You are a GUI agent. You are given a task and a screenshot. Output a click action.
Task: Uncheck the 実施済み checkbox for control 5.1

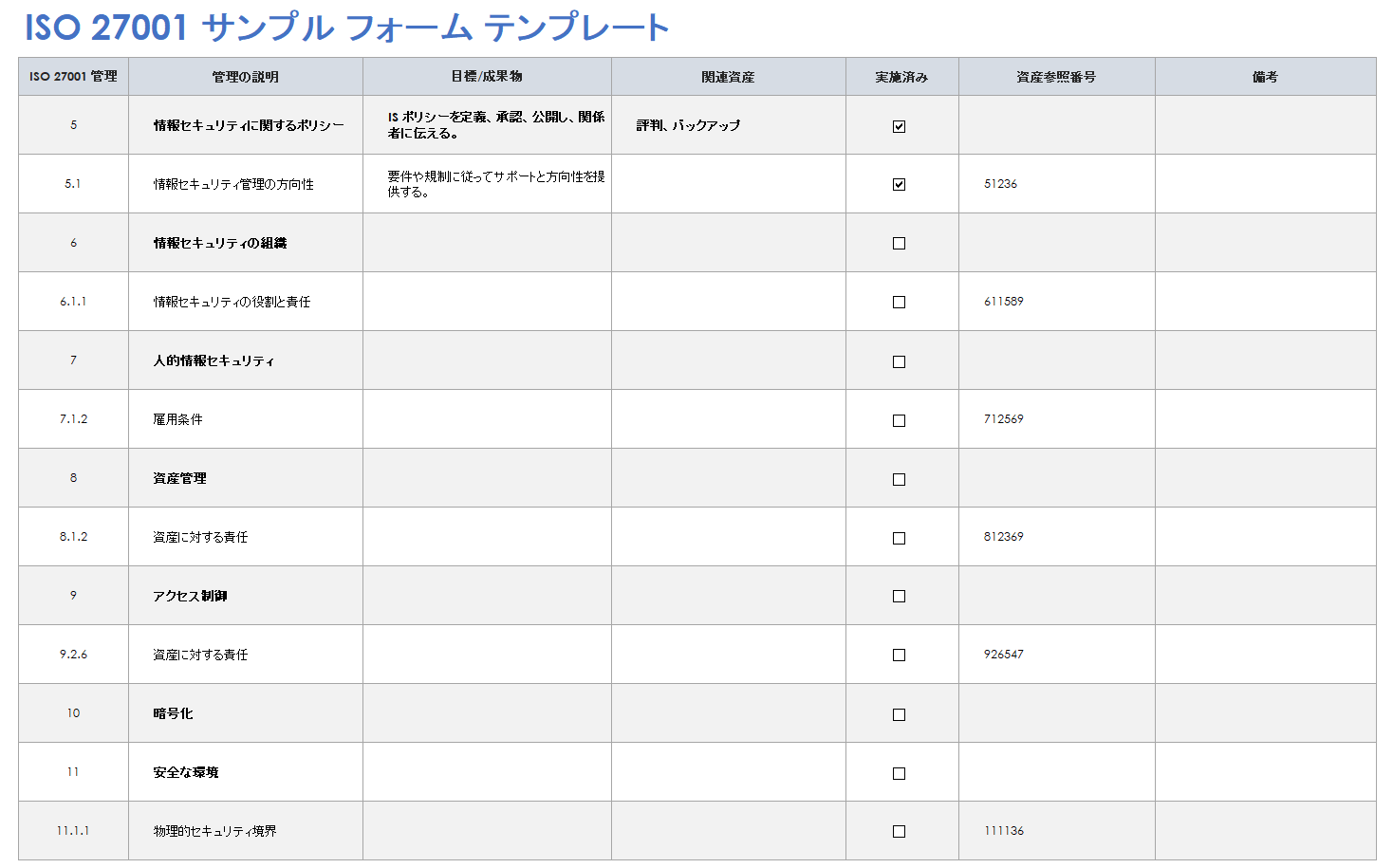point(899,185)
